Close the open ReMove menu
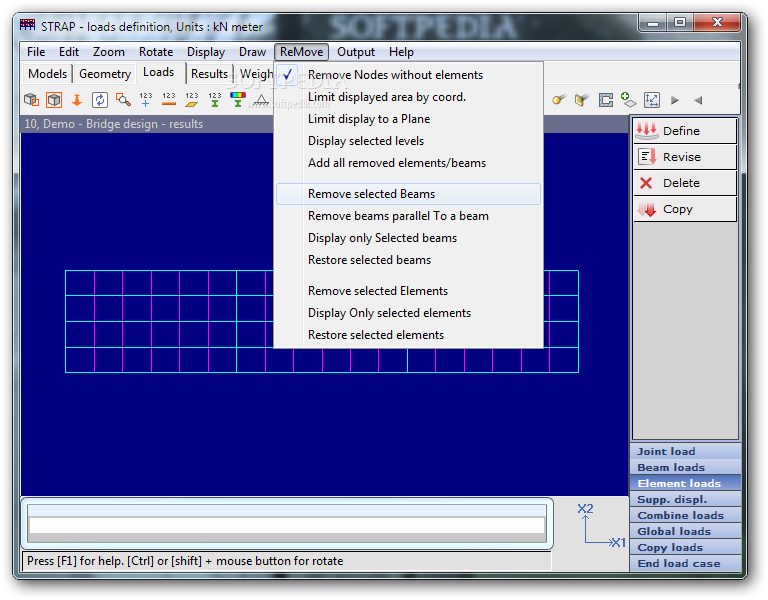This screenshot has width=768, height=600. [x=301, y=52]
